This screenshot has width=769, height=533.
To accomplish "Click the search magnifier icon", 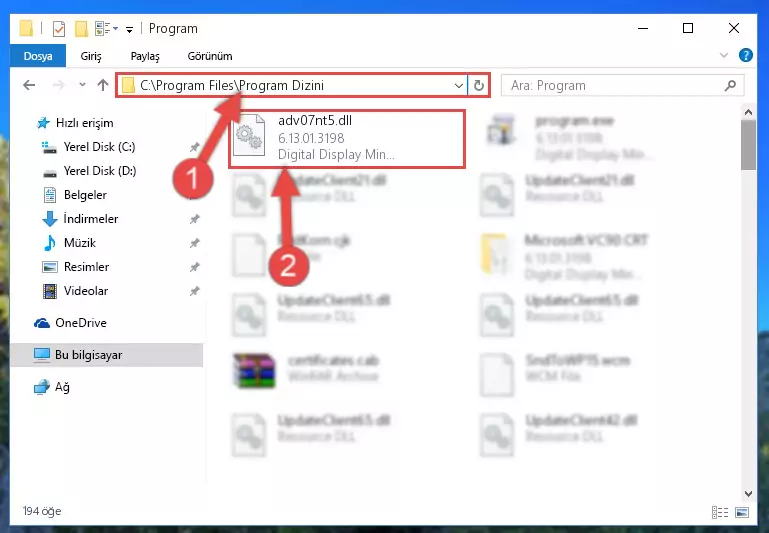I will click(730, 85).
